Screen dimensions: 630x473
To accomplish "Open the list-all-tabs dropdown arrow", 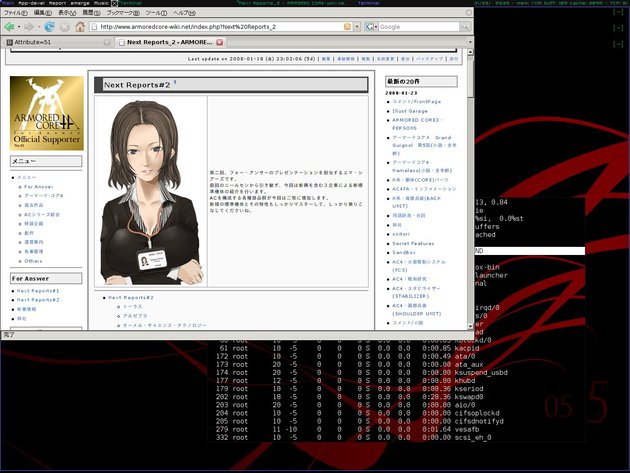I will tap(470, 42).
